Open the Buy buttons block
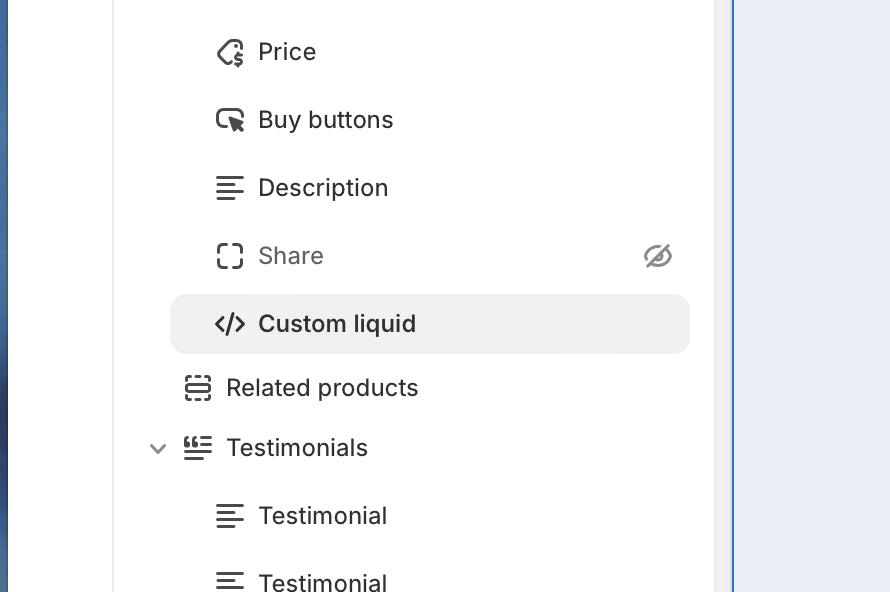 coord(326,120)
